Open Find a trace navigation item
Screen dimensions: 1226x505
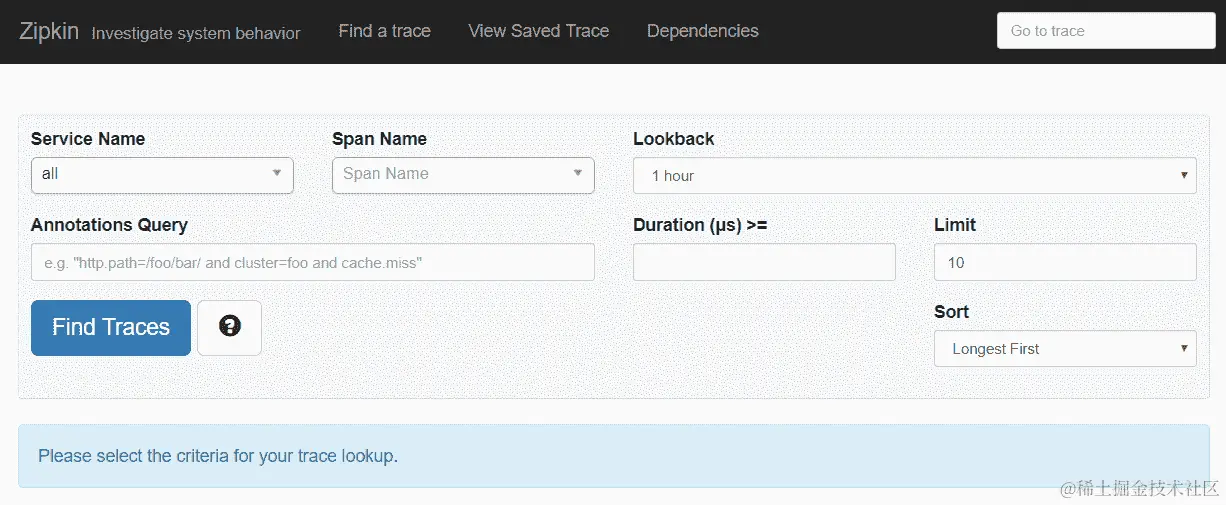coord(385,31)
